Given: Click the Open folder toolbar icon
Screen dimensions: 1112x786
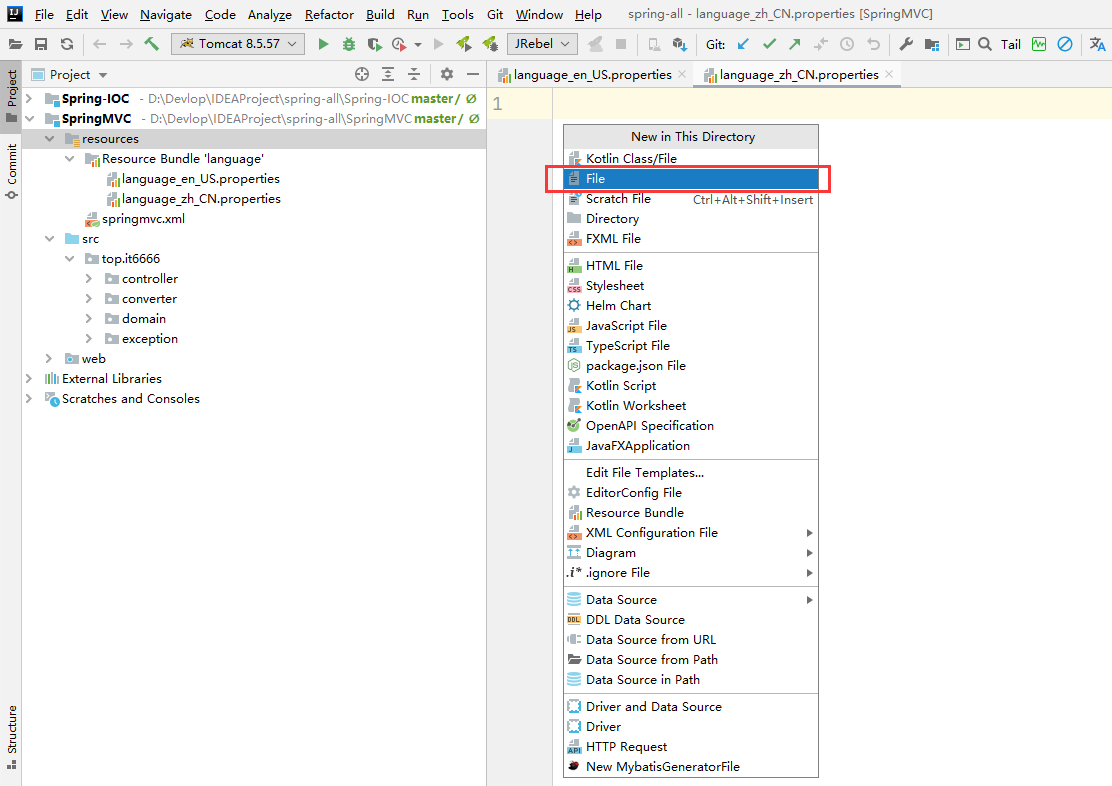Looking at the screenshot, I should tap(15, 44).
